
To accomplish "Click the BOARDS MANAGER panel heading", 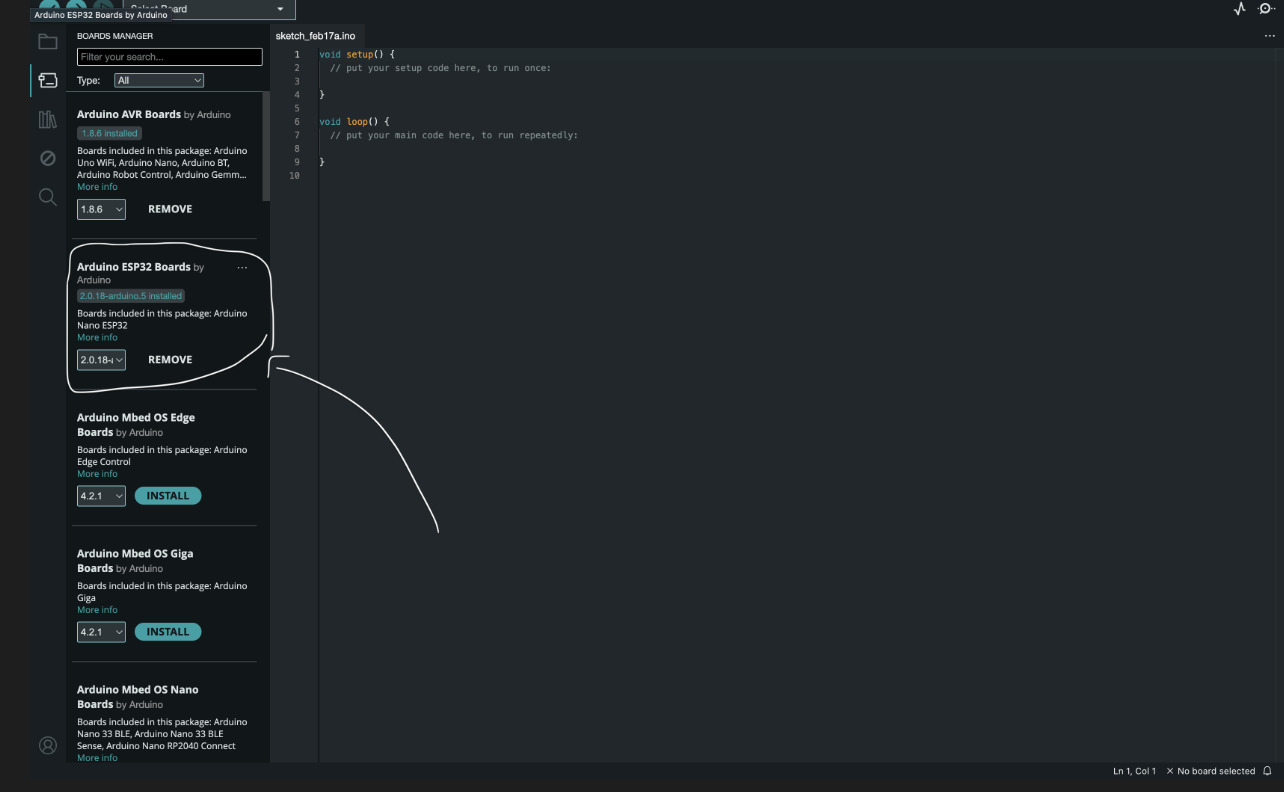I will [115, 36].
